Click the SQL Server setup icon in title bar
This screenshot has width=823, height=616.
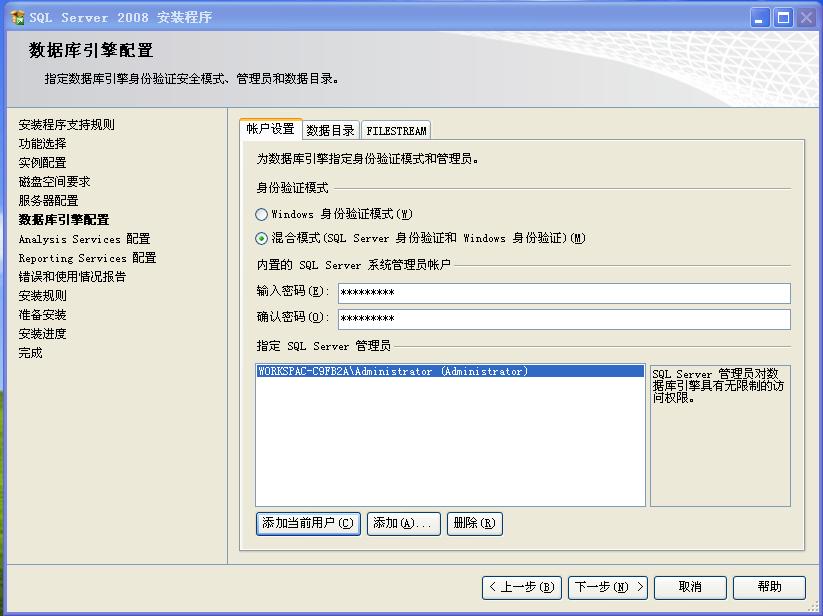click(x=18, y=16)
